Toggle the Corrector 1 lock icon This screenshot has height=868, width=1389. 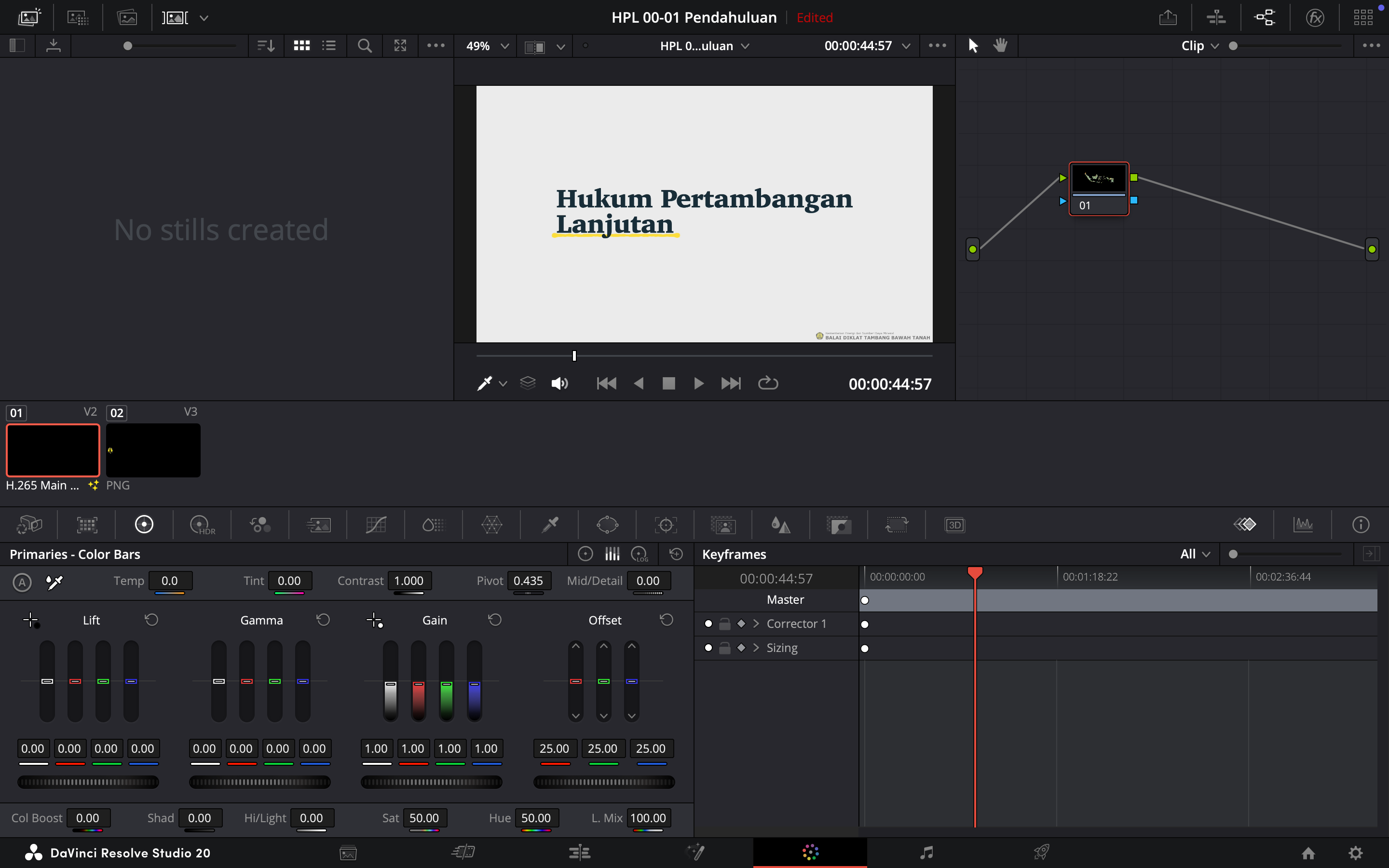[725, 624]
